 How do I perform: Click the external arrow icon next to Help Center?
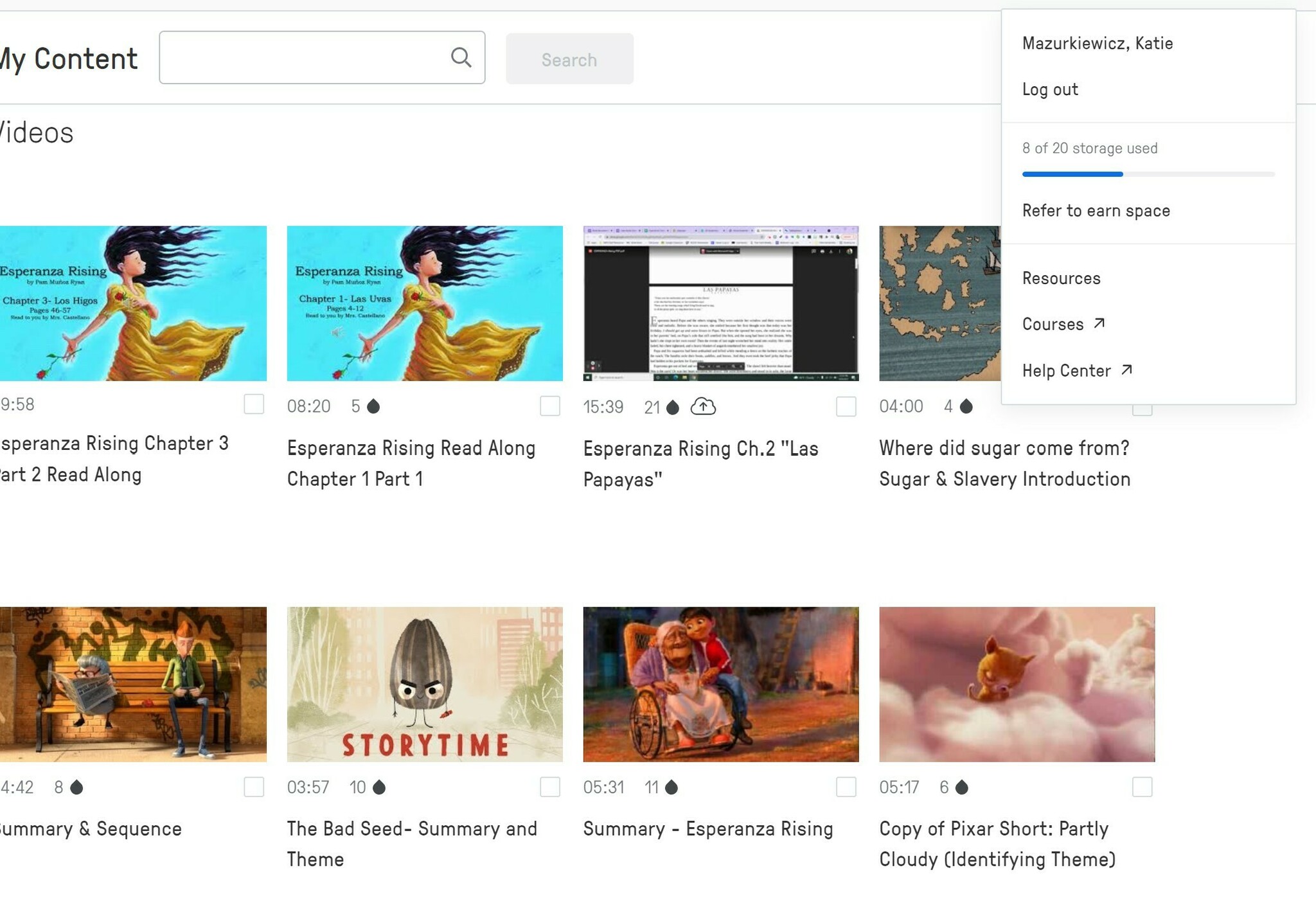click(1126, 370)
